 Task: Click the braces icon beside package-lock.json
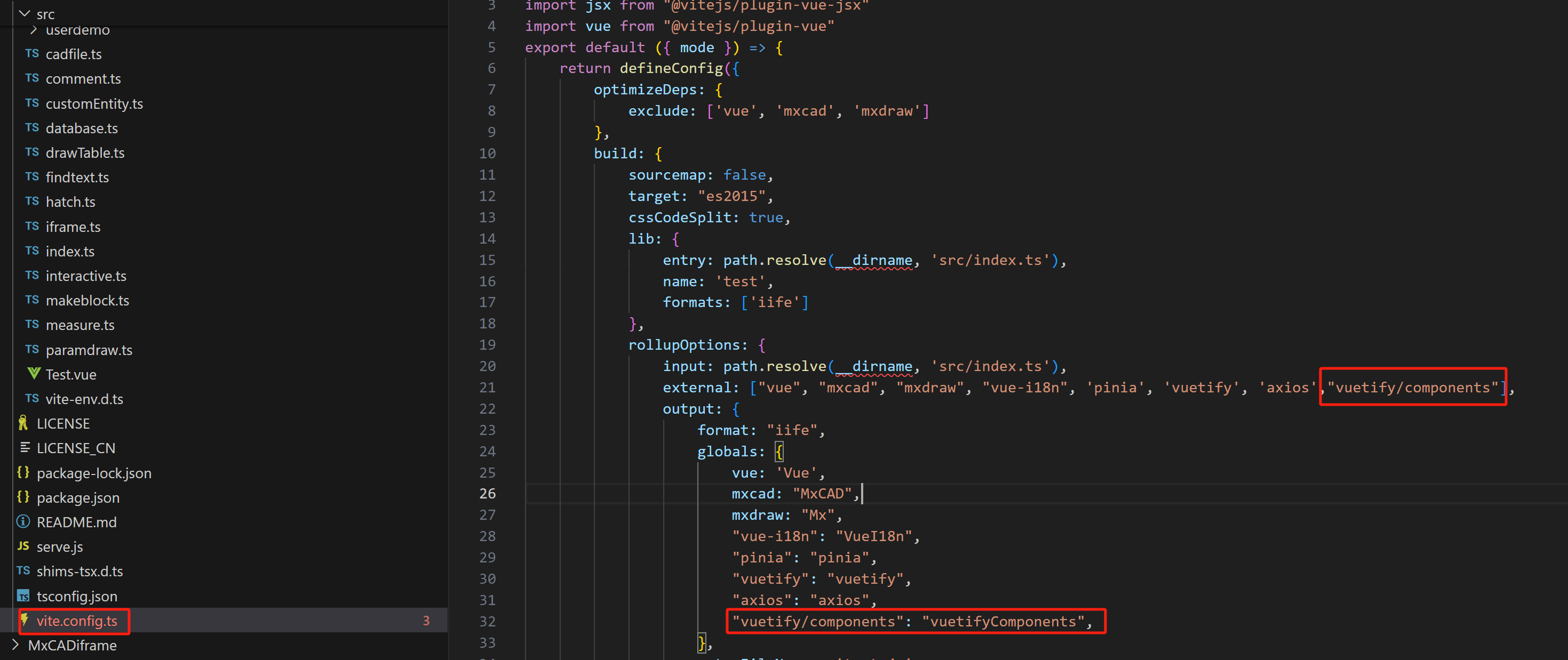coord(23,472)
